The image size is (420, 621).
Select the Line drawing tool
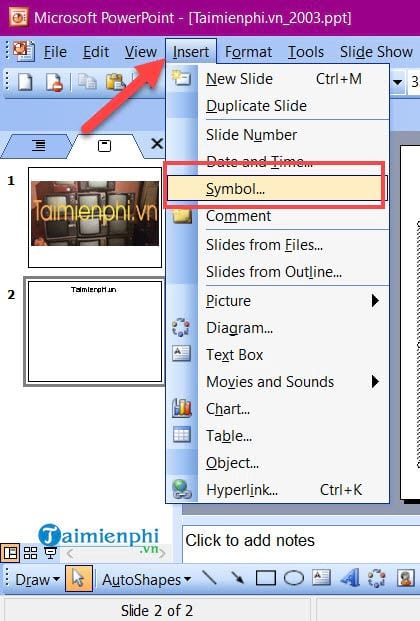coord(209,578)
